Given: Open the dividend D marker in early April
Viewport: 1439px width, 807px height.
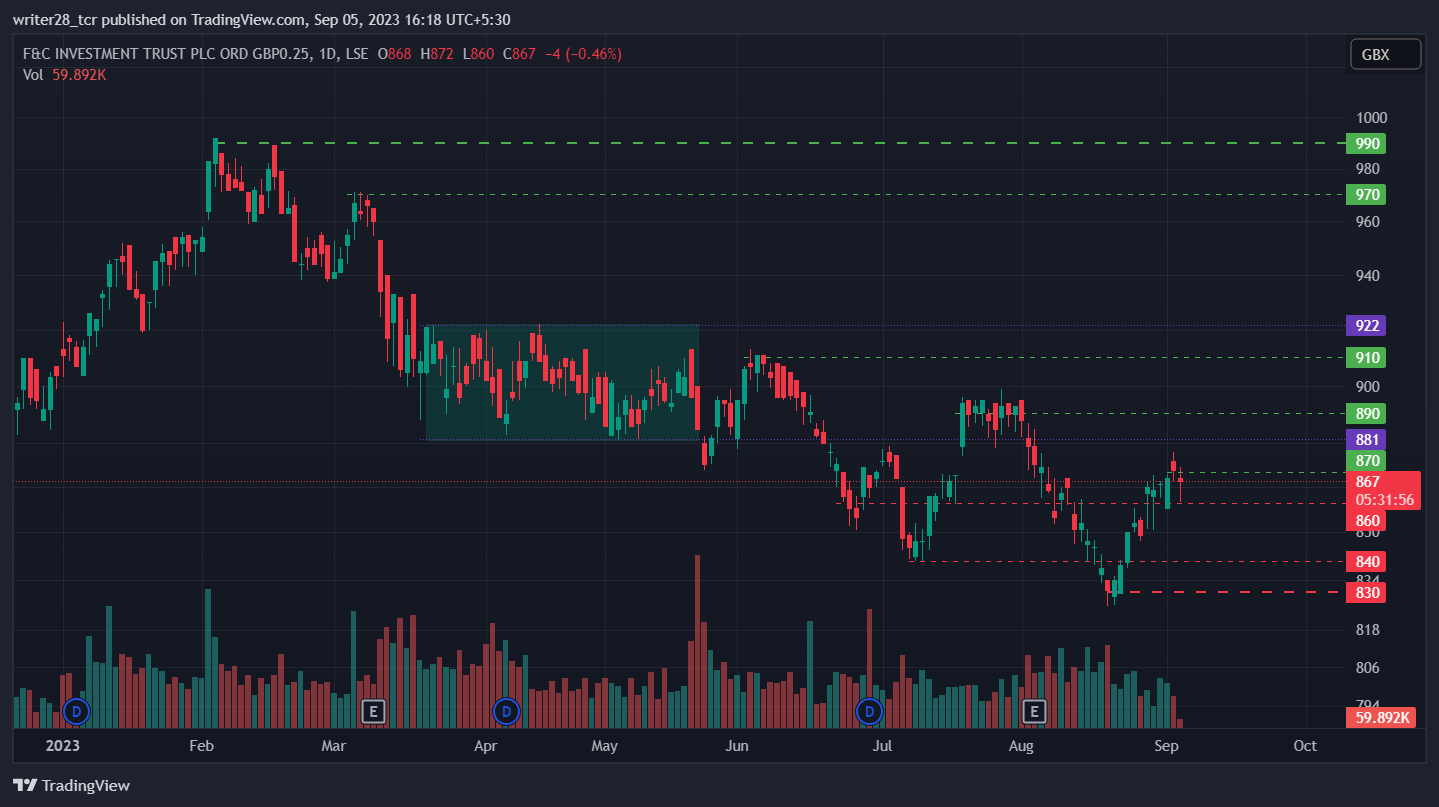Looking at the screenshot, I should (507, 712).
